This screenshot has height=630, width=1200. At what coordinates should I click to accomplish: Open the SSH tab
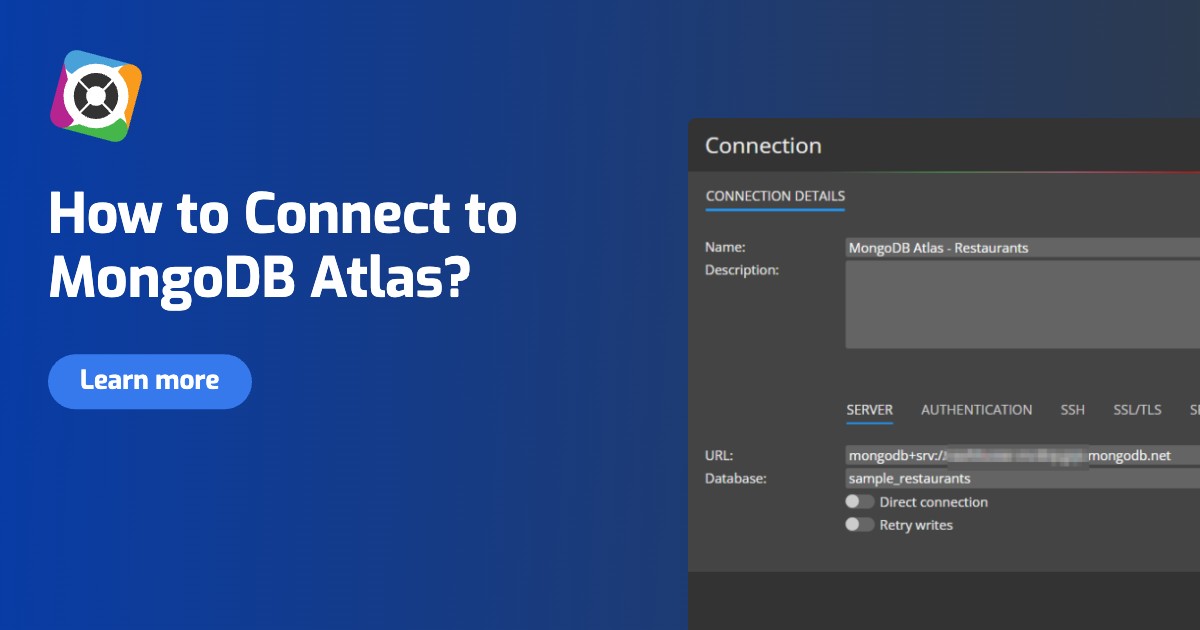click(1073, 410)
